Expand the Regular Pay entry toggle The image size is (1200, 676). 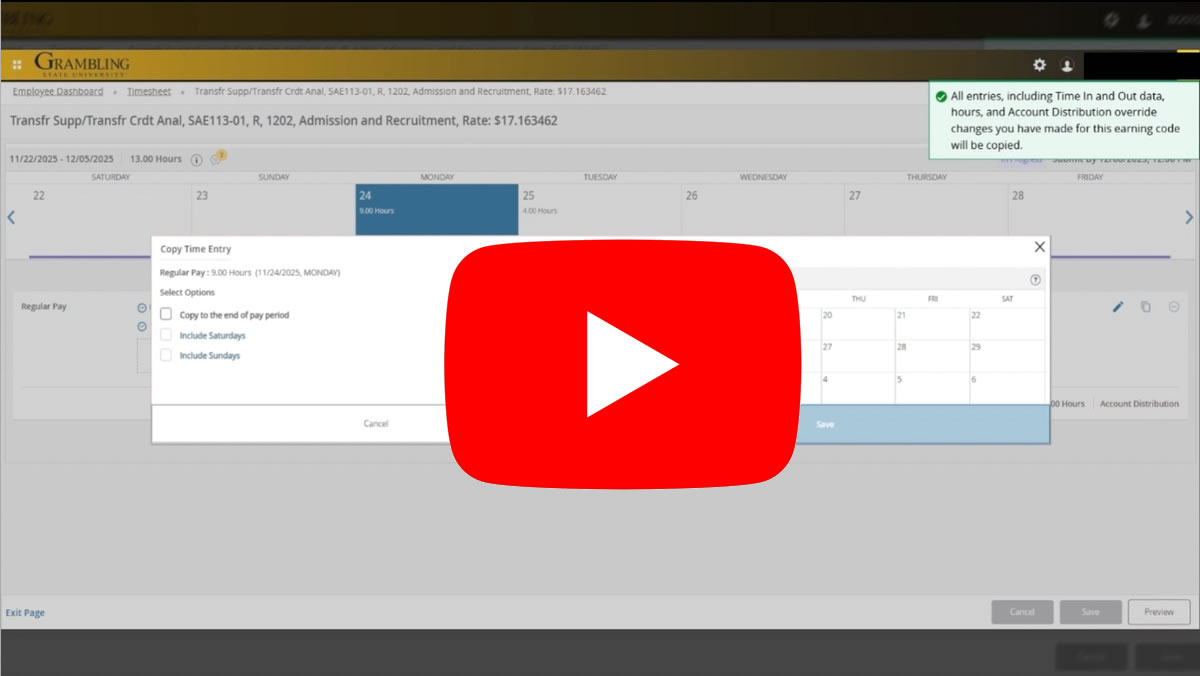[142, 308]
